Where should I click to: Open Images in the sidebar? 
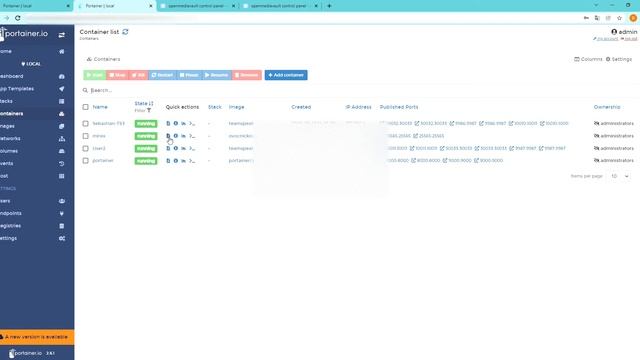pyautogui.click(x=33, y=126)
